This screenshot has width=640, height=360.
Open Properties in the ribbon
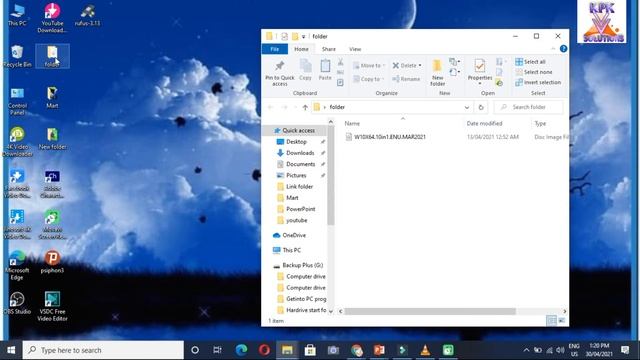[480, 70]
